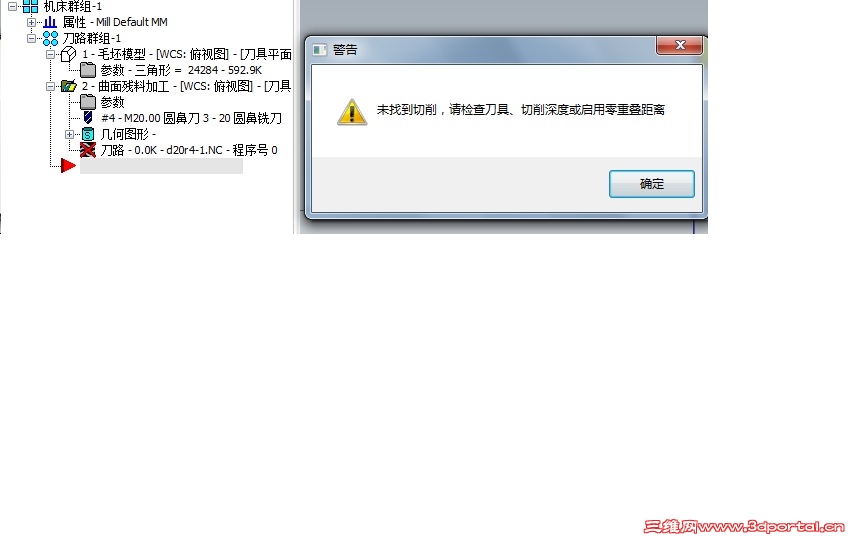Collapse the 2 - 曲面残料加工 operation
This screenshot has width=864, height=540.
pos(51,87)
